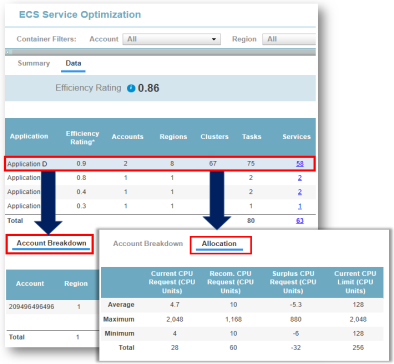394x364 pixels.
Task: Select the Maximum row label
Action: click(x=119, y=319)
